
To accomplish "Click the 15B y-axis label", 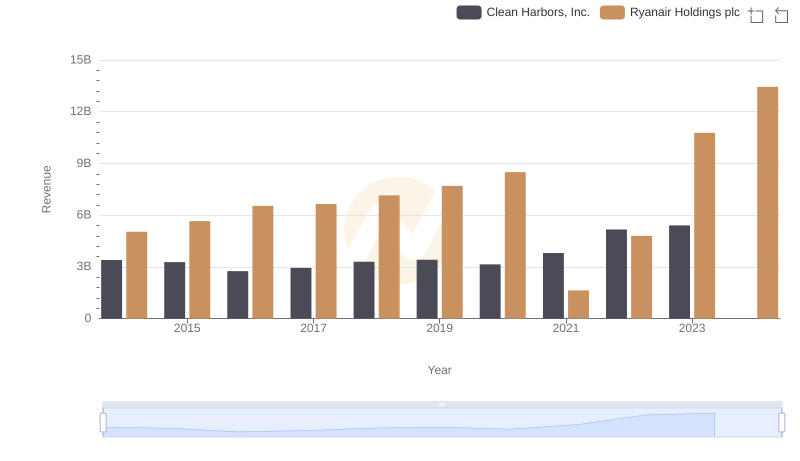I will tap(81, 60).
